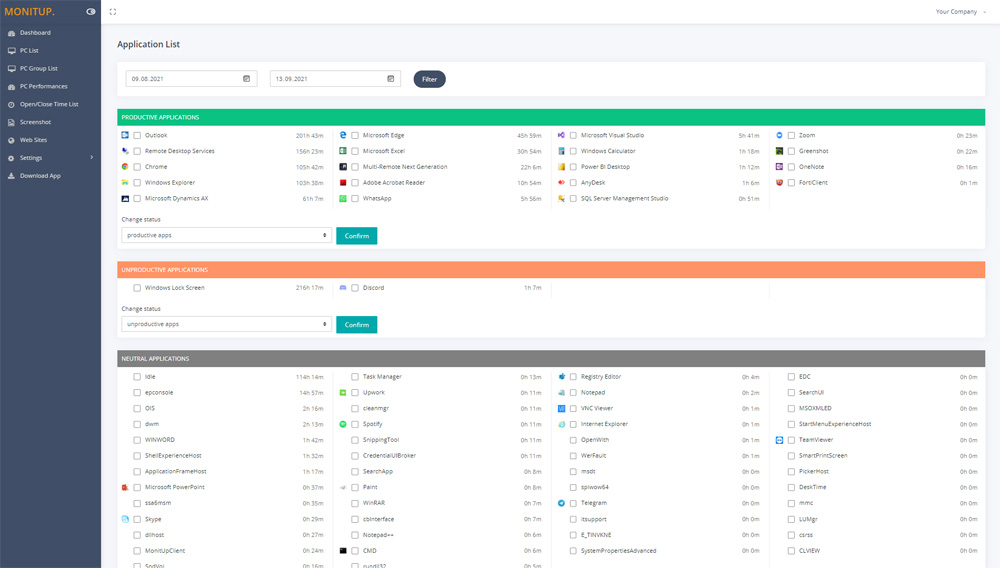Open the unproductive apps status dropdown
The height and width of the screenshot is (568, 1000).
(226, 324)
